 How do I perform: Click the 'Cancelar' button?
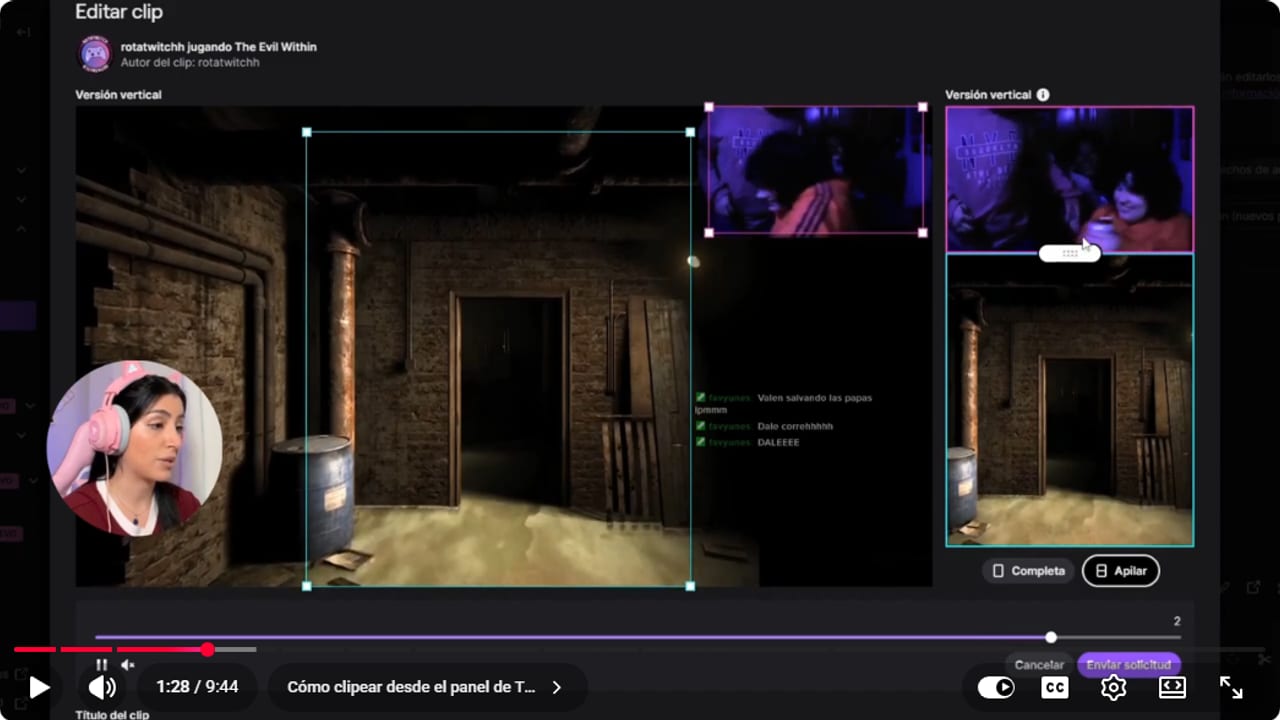tap(1039, 665)
